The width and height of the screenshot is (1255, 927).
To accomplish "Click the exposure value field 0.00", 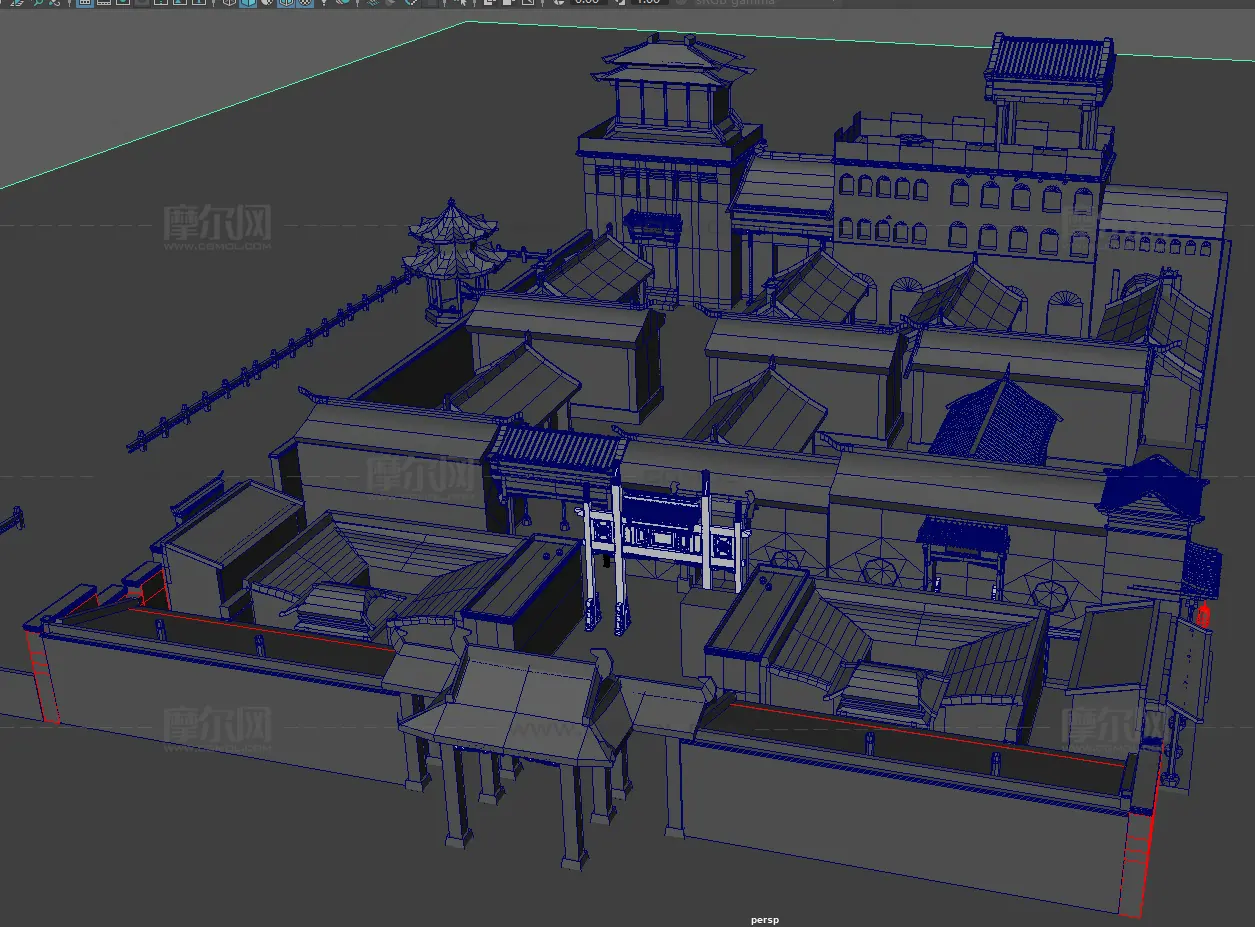I will (587, 3).
